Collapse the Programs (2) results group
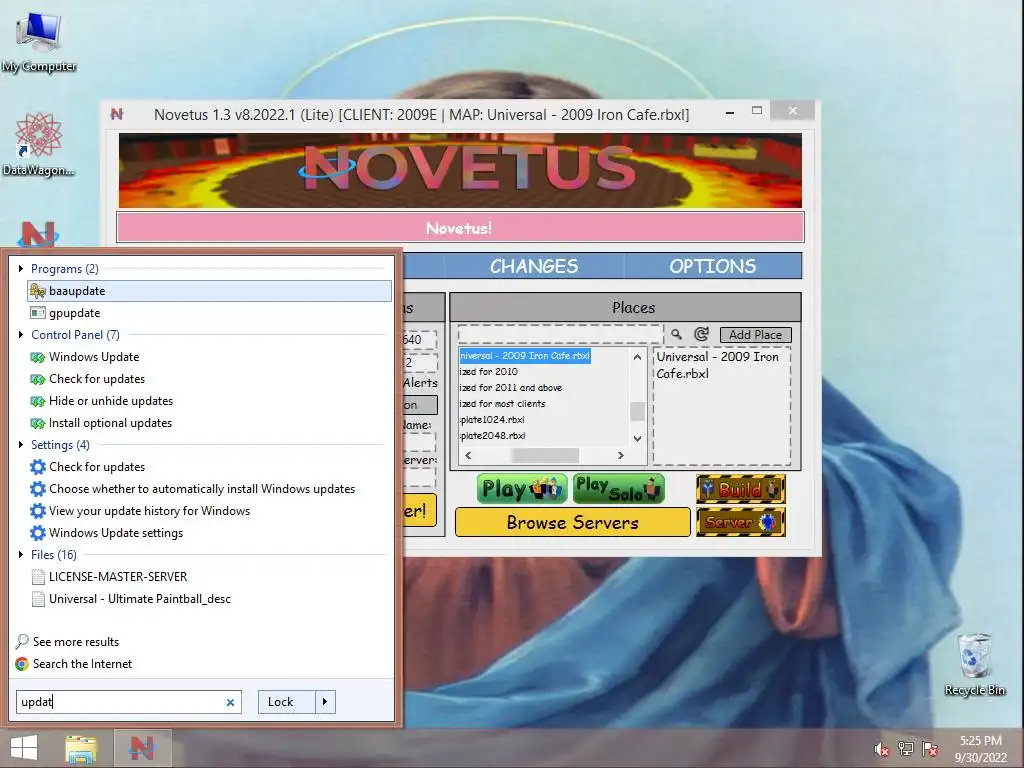 point(21,268)
